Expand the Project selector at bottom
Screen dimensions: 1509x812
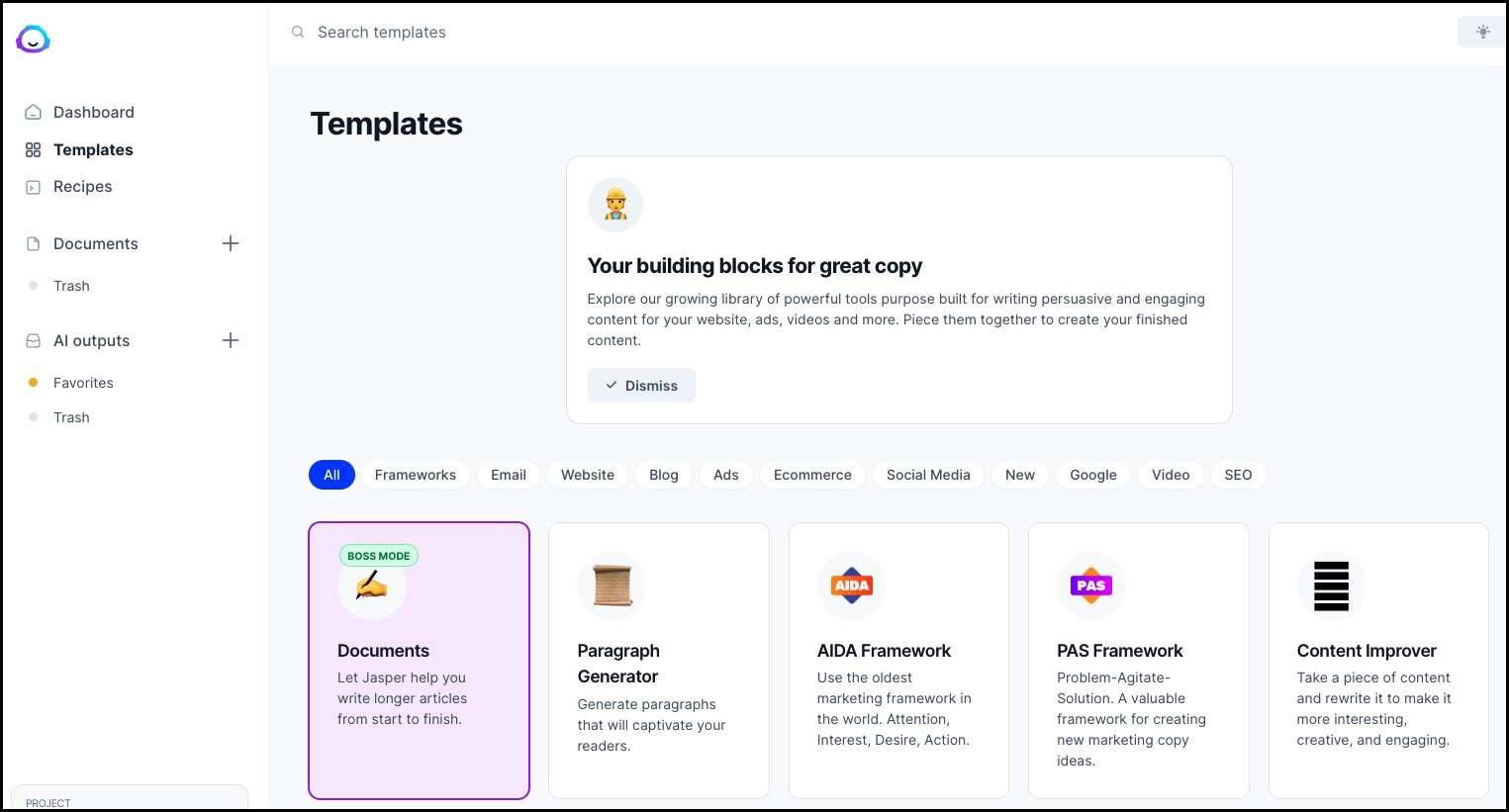pyautogui.click(x=129, y=799)
